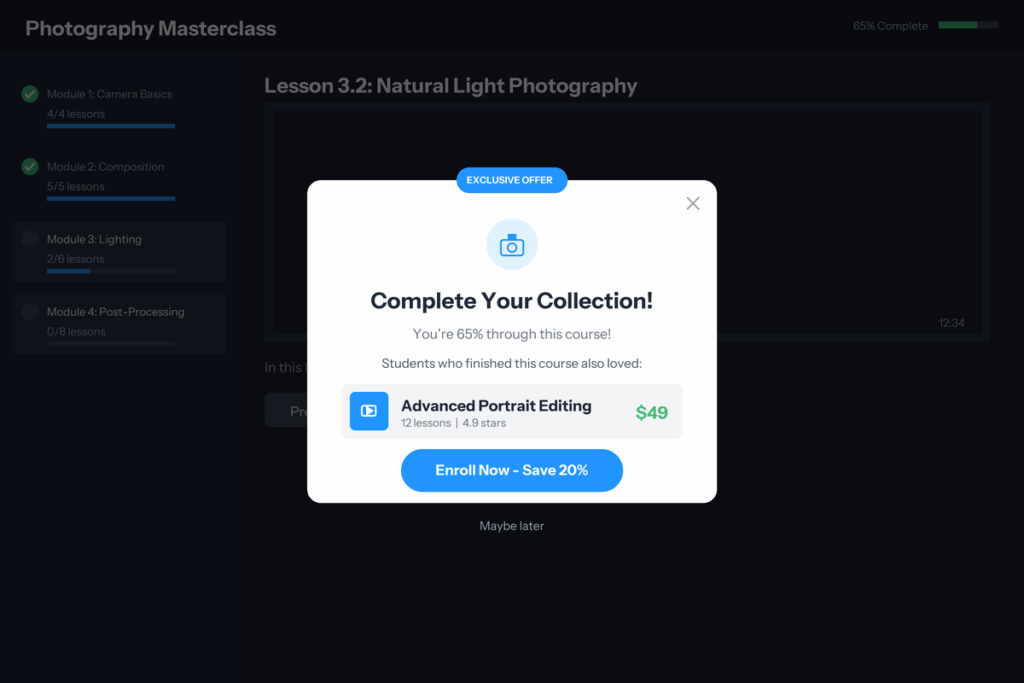Image resolution: width=1024 pixels, height=683 pixels.
Task: Click the Photography Masterclass title
Action: point(151,28)
